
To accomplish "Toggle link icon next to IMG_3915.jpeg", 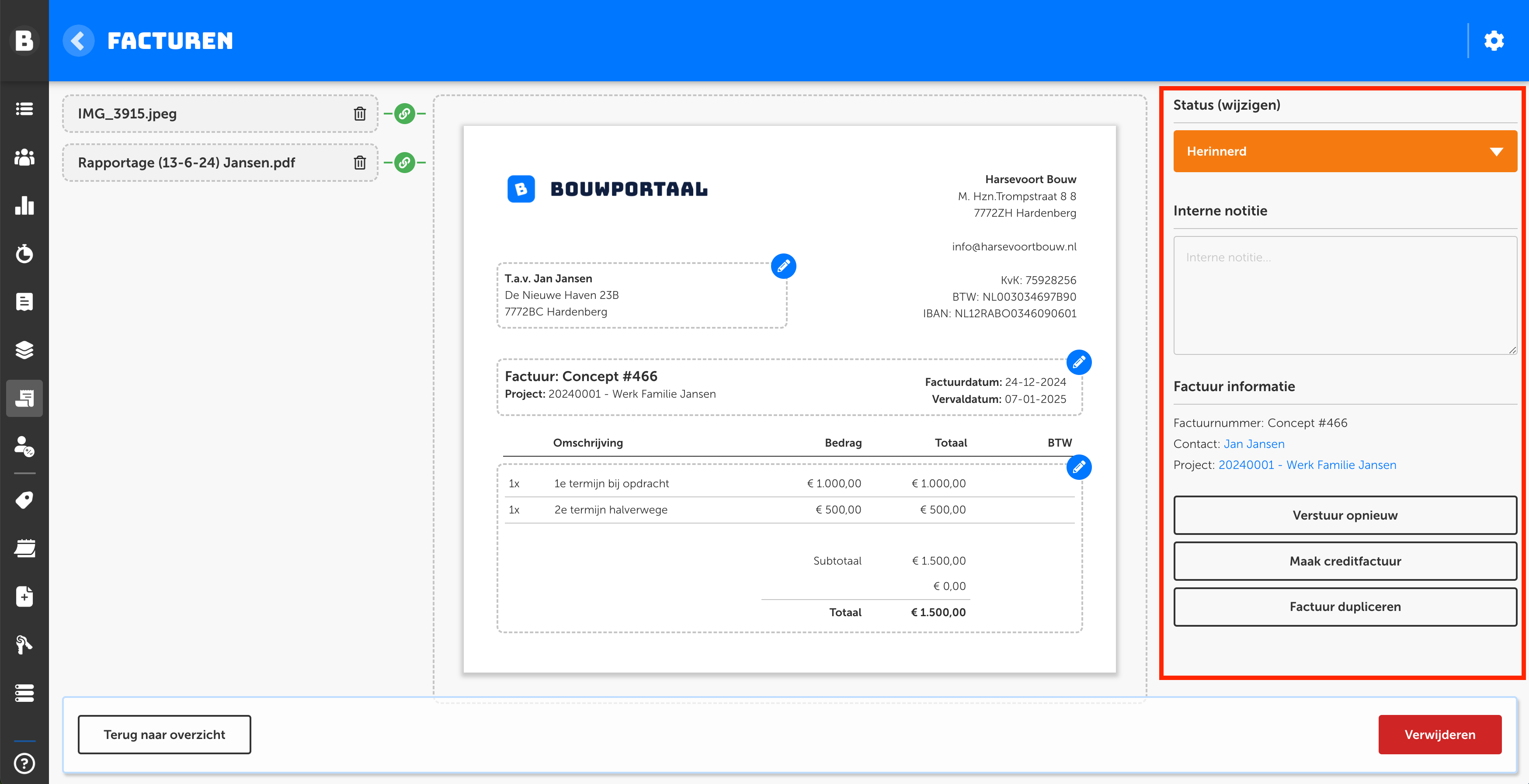I will click(405, 113).
